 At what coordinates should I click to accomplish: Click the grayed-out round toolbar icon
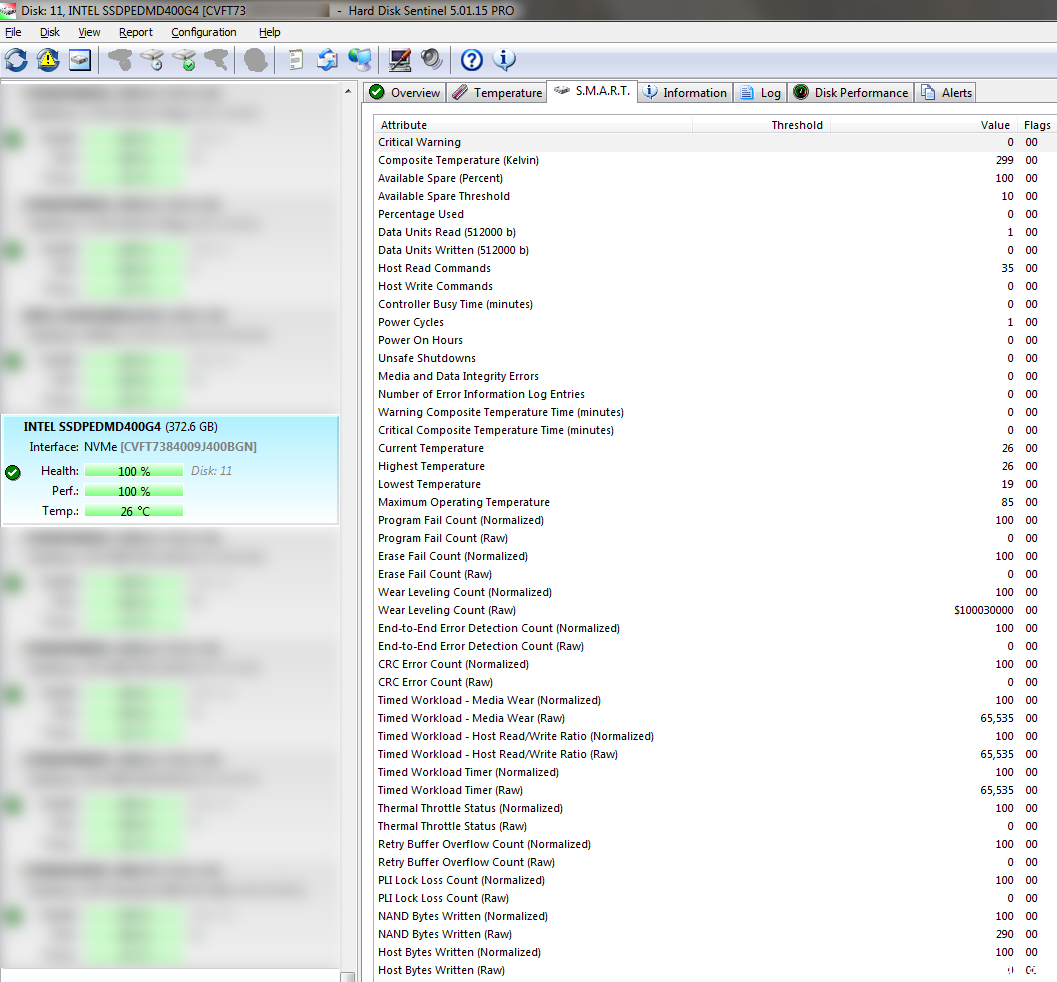click(256, 60)
